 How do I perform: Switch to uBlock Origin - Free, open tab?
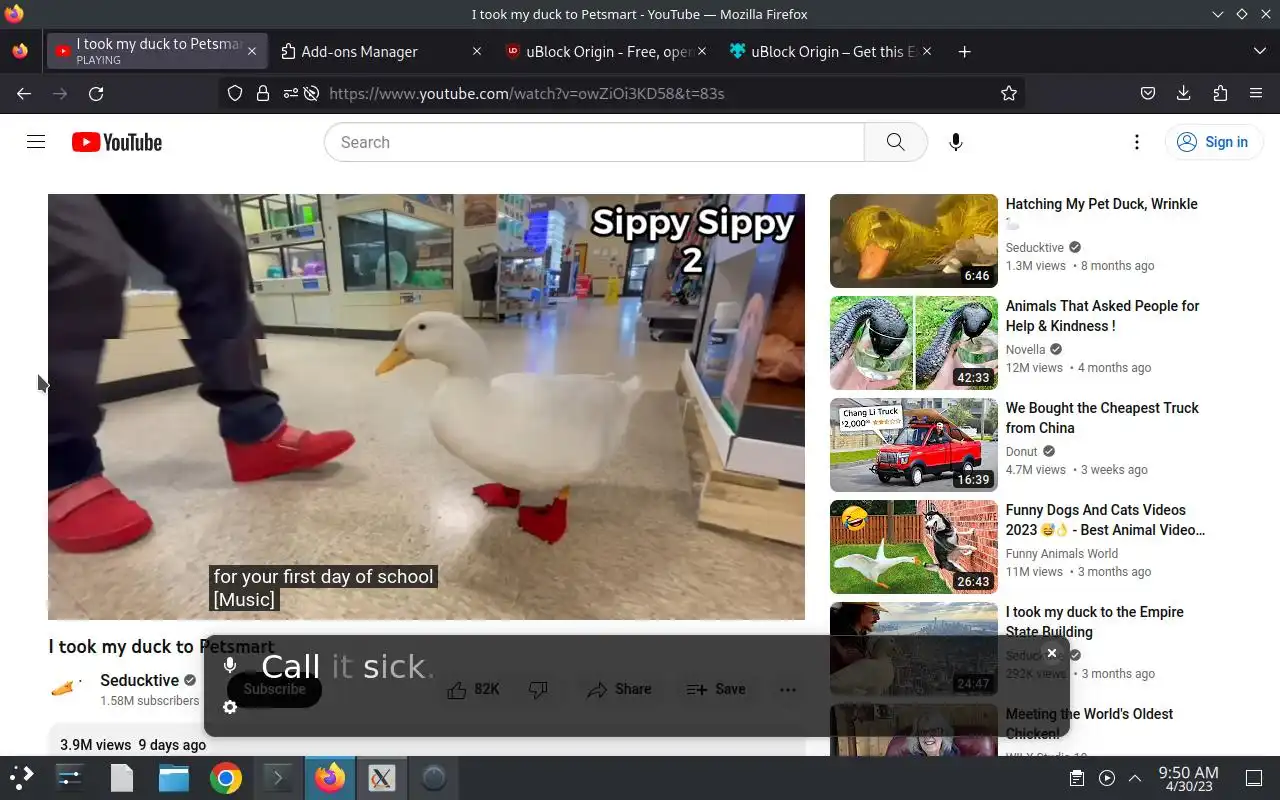pyautogui.click(x=599, y=51)
